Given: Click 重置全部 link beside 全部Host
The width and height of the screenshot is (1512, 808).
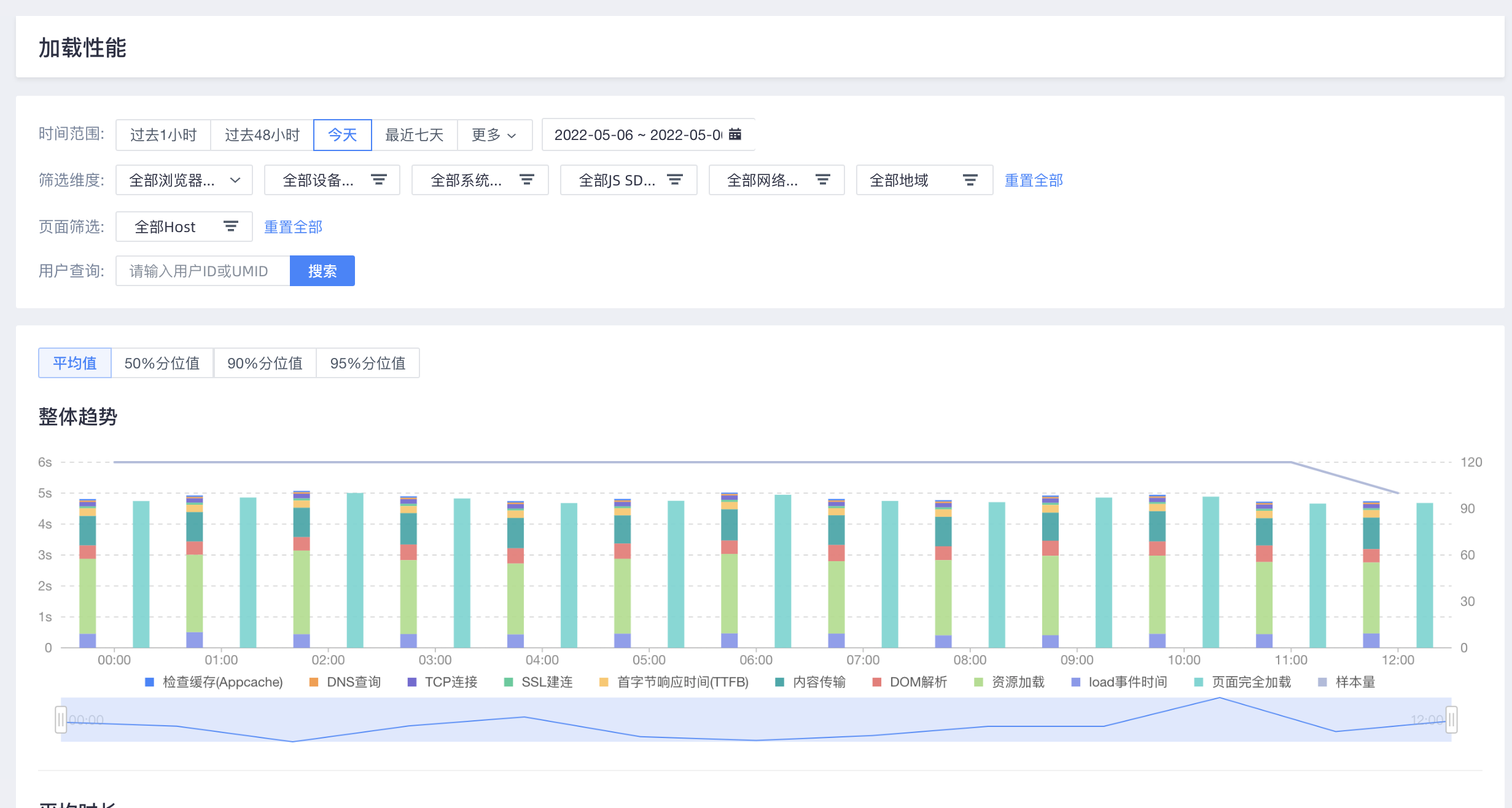Looking at the screenshot, I should pyautogui.click(x=293, y=227).
